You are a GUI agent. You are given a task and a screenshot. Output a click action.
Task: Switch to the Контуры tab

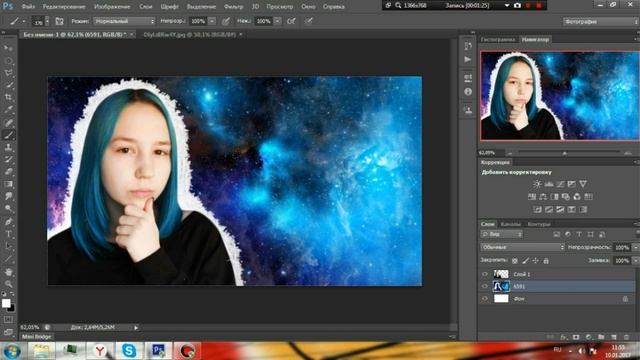click(539, 224)
